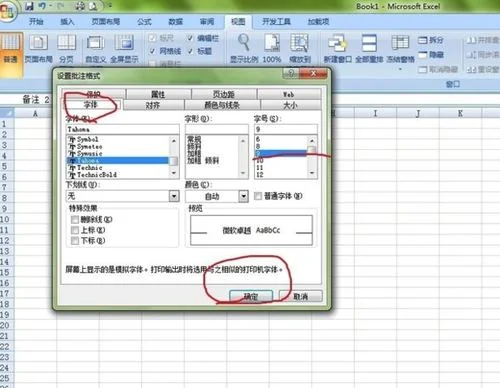500x388 pixels.
Task: Close the 设置批注格式 dialog
Action: coord(313,74)
